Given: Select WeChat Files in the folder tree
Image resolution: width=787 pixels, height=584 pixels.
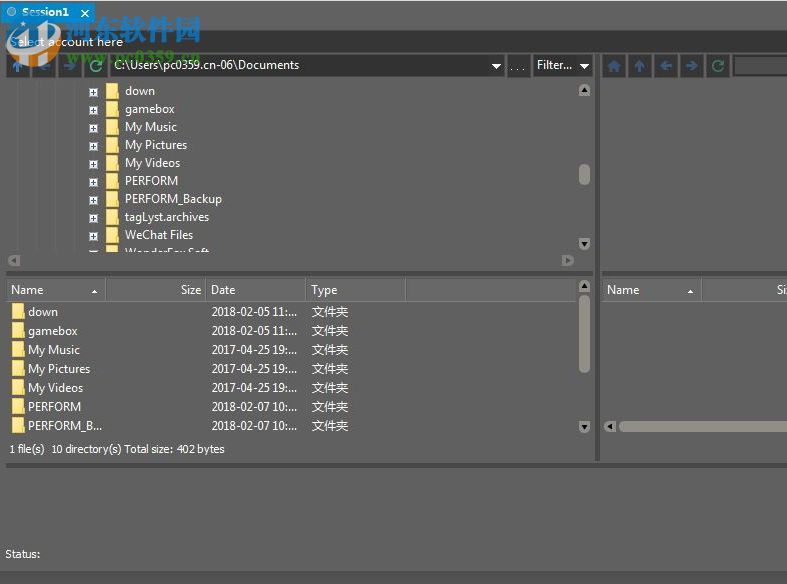Looking at the screenshot, I should point(159,235).
